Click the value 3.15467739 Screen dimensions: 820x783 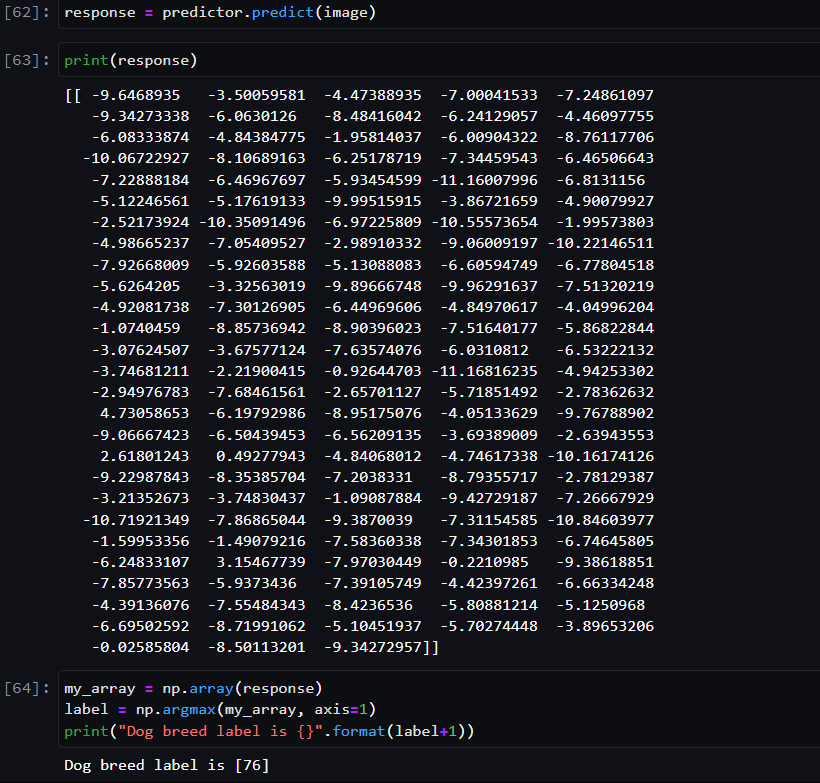[x=260, y=562]
